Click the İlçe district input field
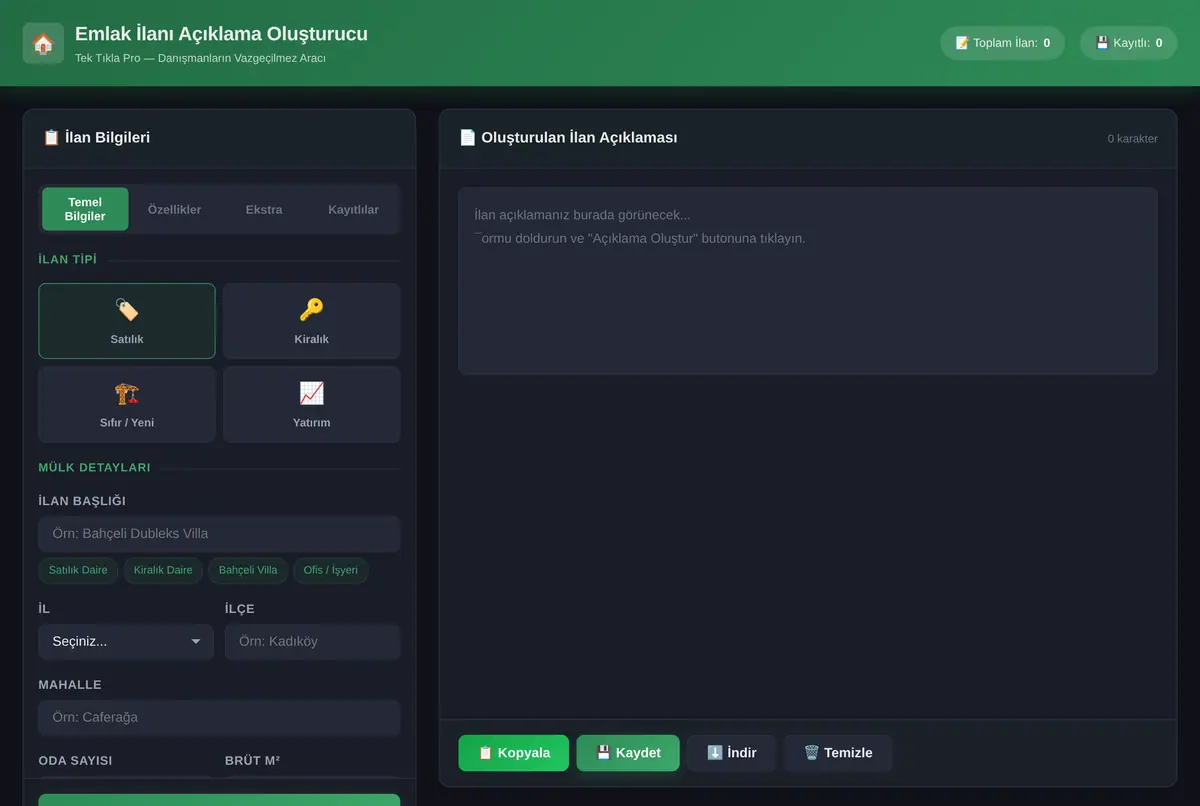 pos(312,642)
